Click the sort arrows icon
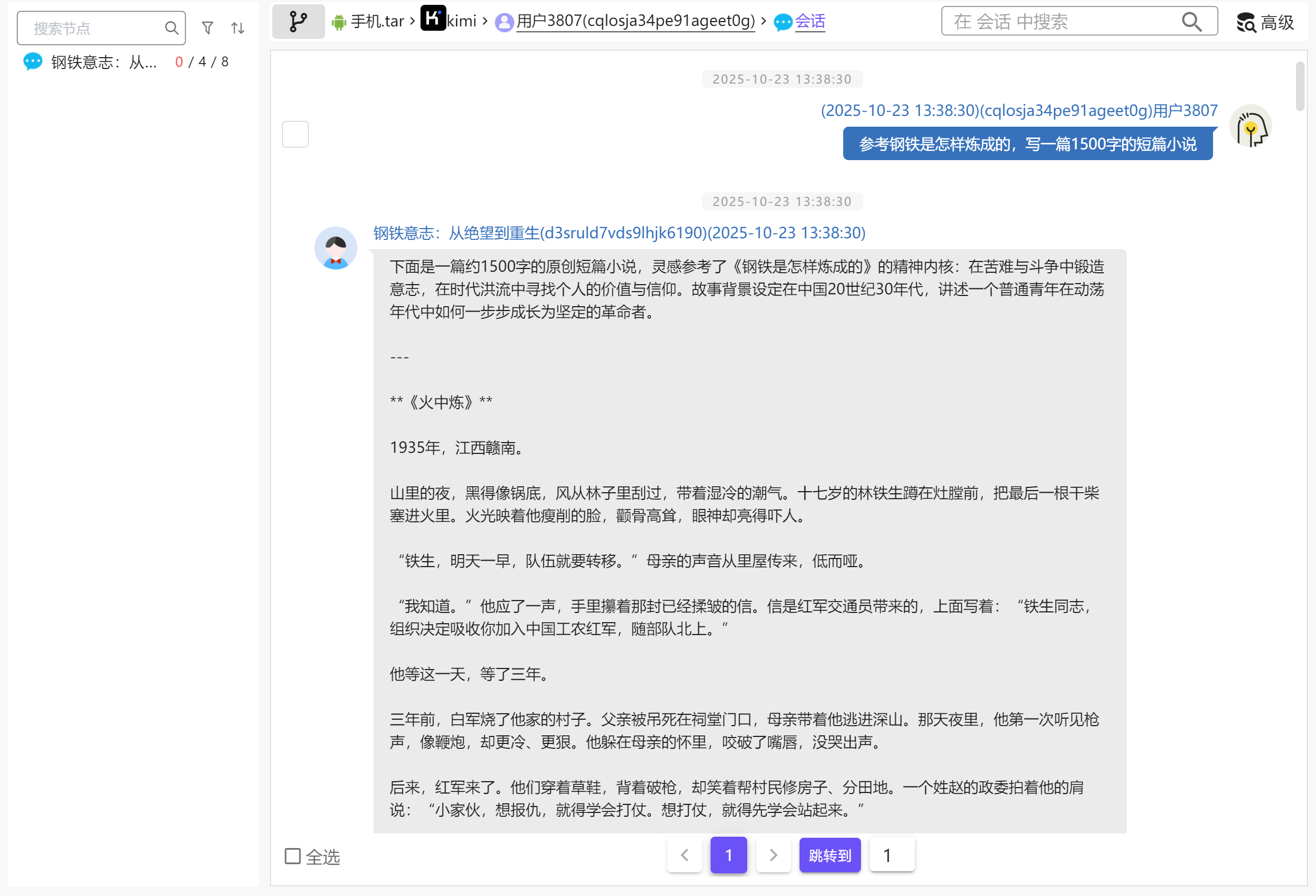Image resolution: width=1316 pixels, height=896 pixels. coord(238,27)
